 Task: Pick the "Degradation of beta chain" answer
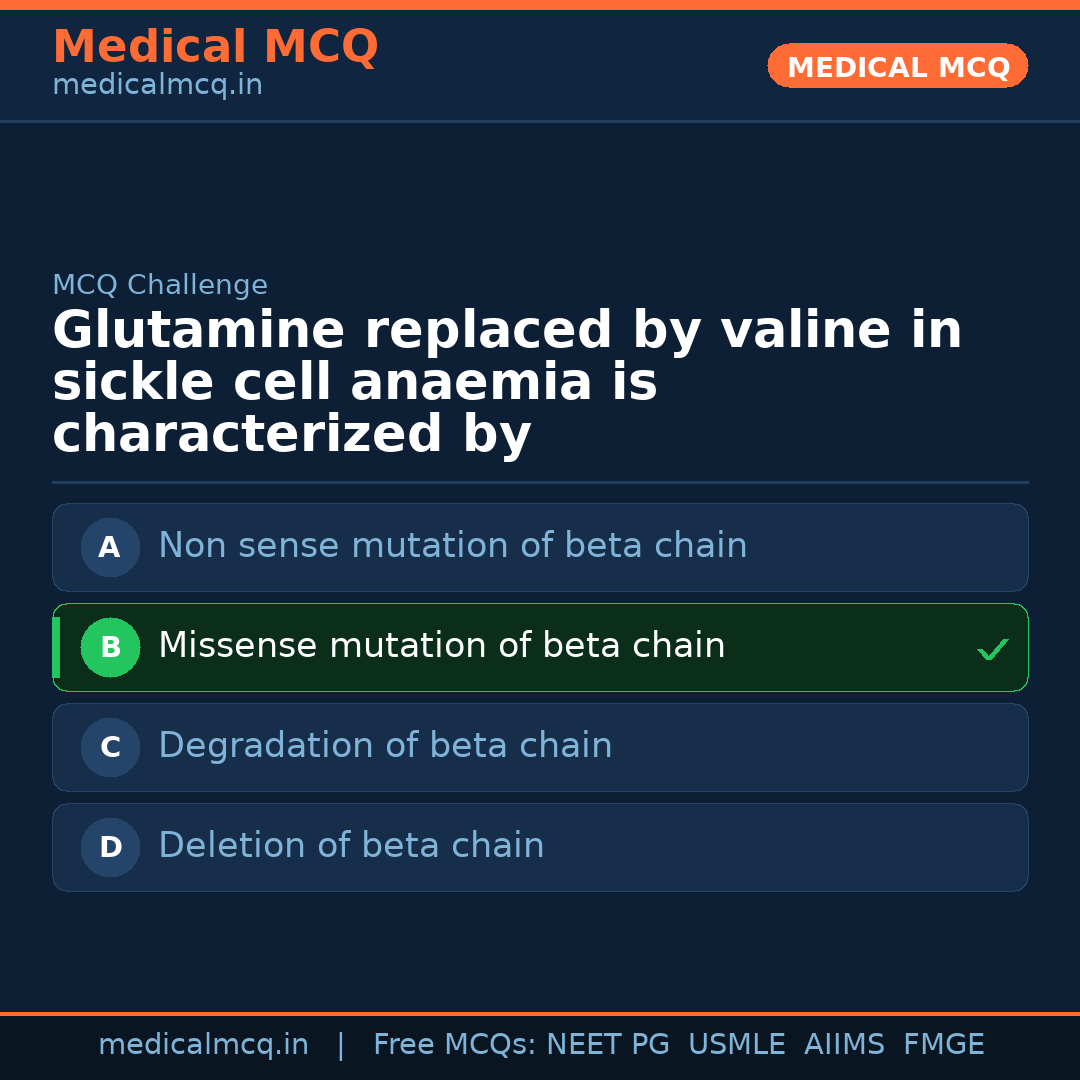coord(385,746)
